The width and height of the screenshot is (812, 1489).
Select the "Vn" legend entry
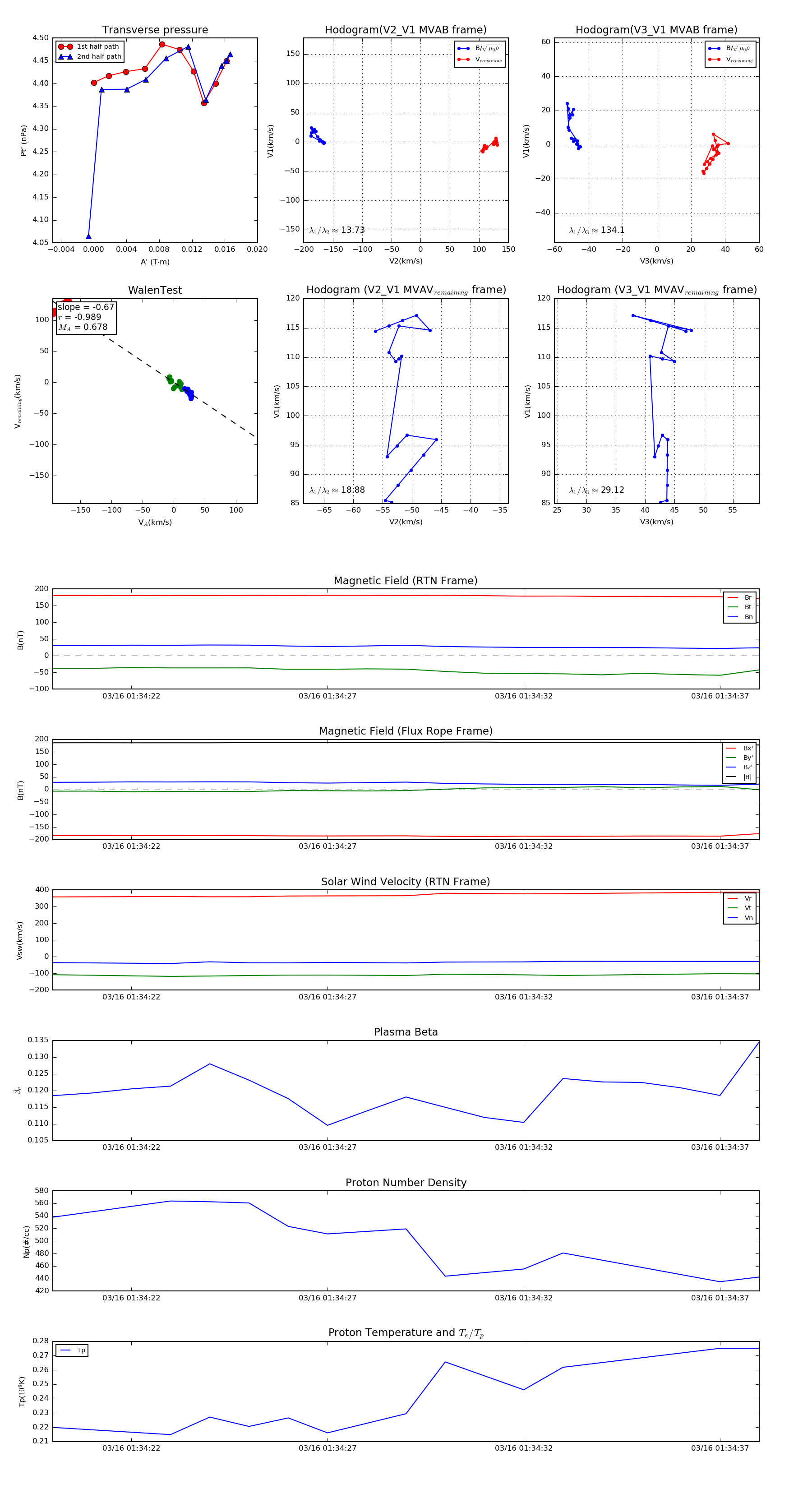(x=740, y=918)
